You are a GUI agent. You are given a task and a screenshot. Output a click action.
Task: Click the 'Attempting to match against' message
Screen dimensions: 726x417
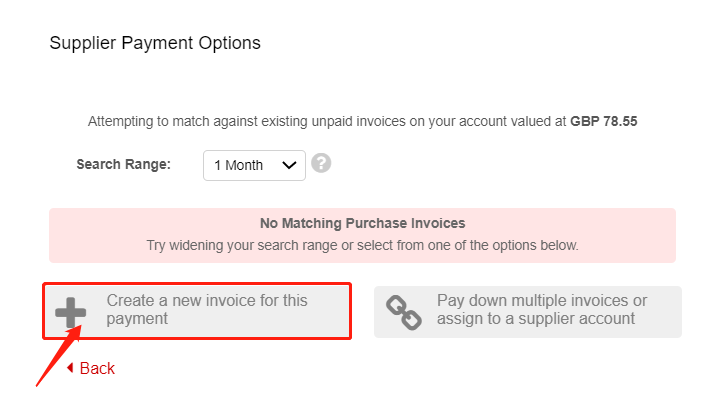tap(327, 122)
